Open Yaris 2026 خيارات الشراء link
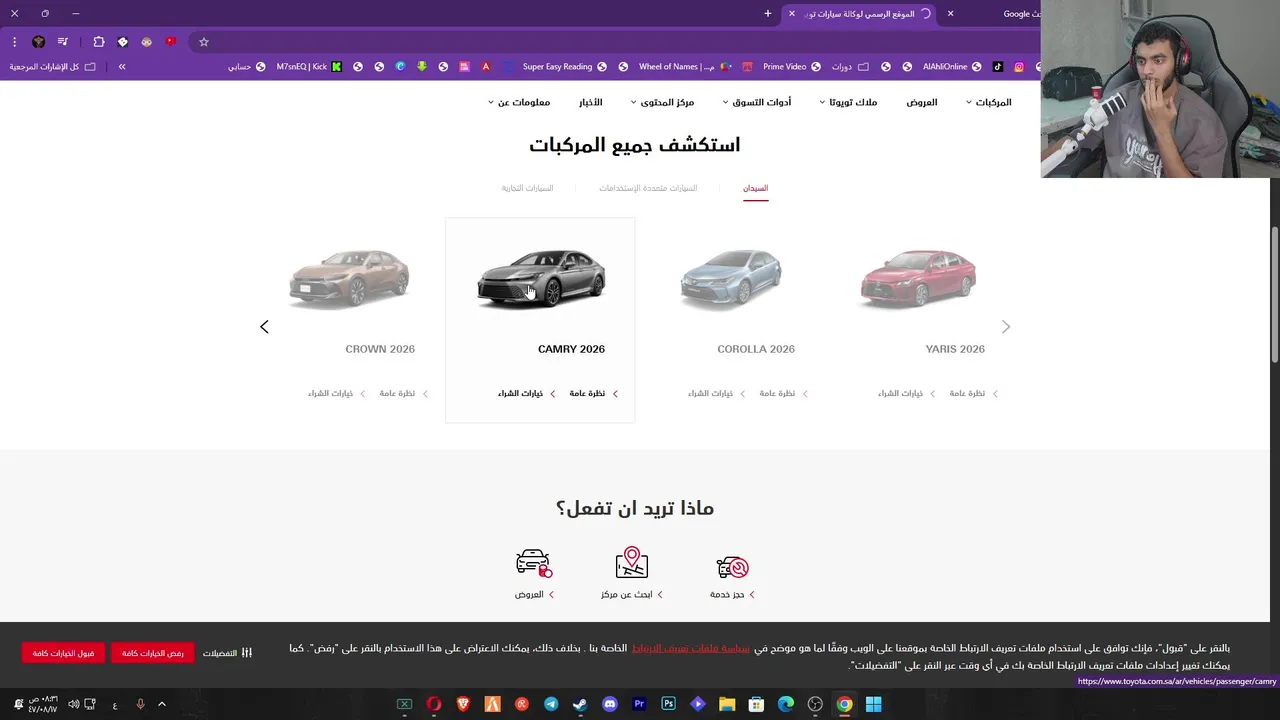This screenshot has width=1280, height=720. (x=906, y=394)
